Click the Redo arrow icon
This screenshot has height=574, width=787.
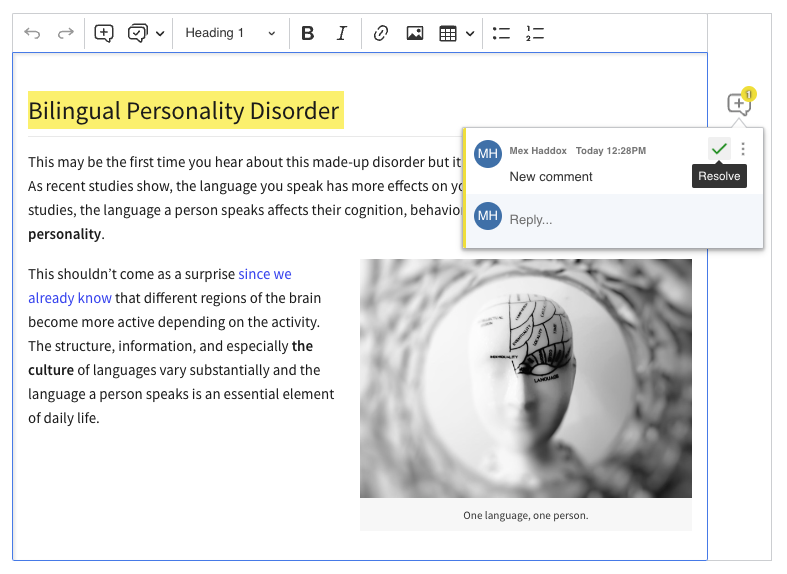click(x=65, y=33)
